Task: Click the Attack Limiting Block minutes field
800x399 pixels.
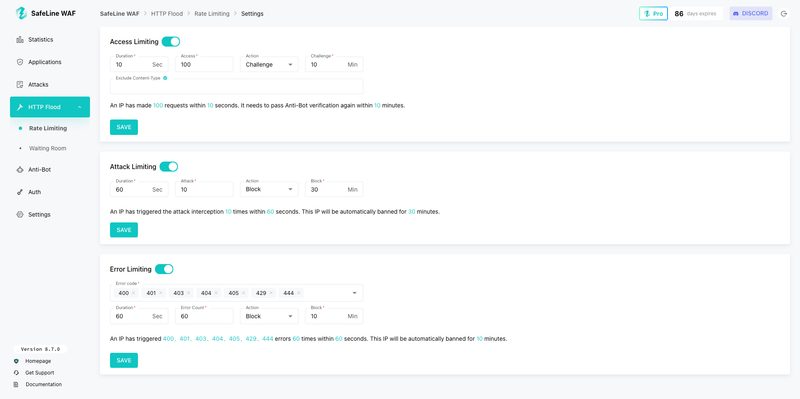Action: point(334,189)
